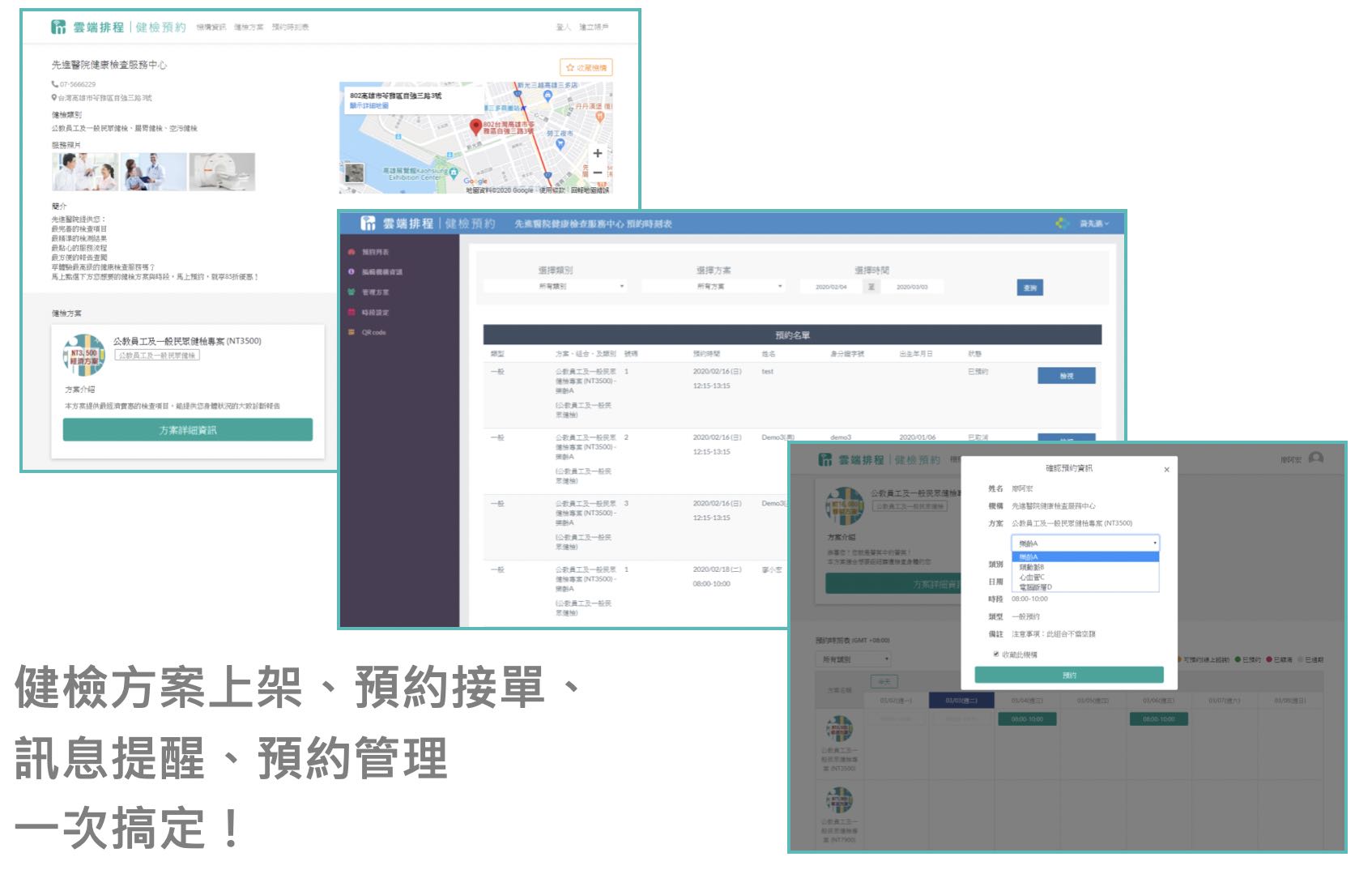Click the green organization icon in admin header

[x=1062, y=223]
